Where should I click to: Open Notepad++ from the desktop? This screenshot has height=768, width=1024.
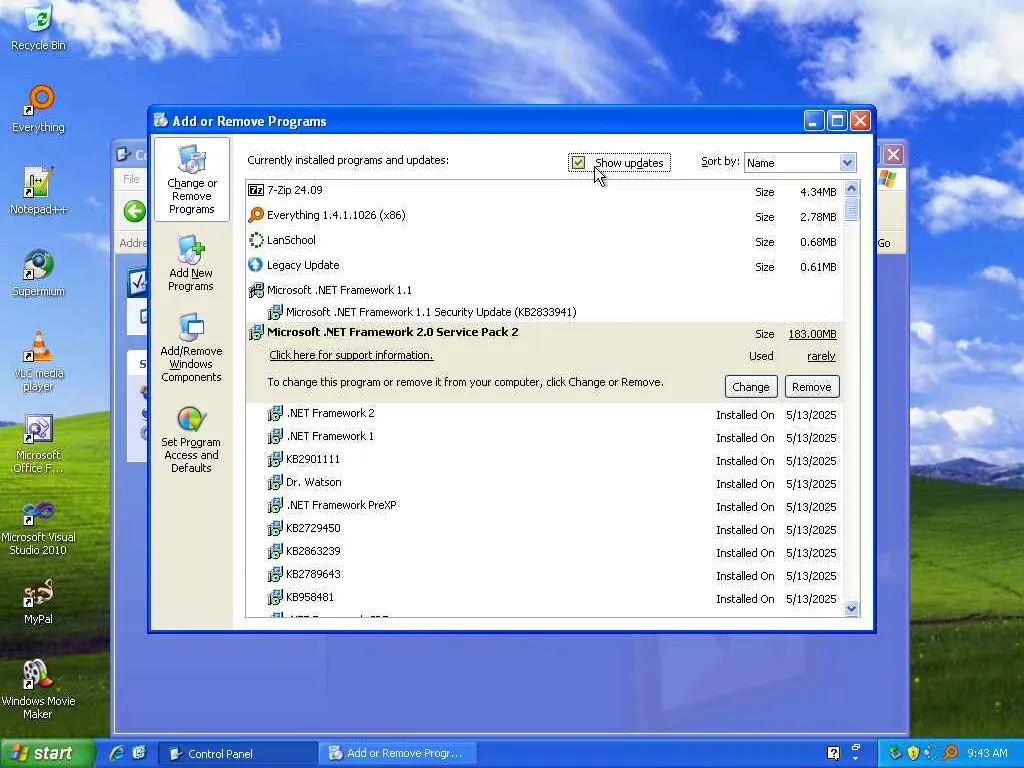(x=38, y=191)
